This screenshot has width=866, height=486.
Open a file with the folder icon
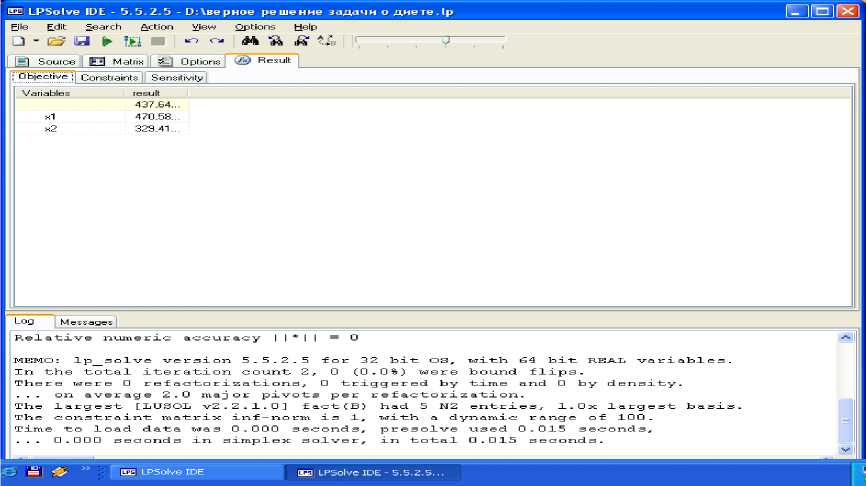(x=56, y=41)
